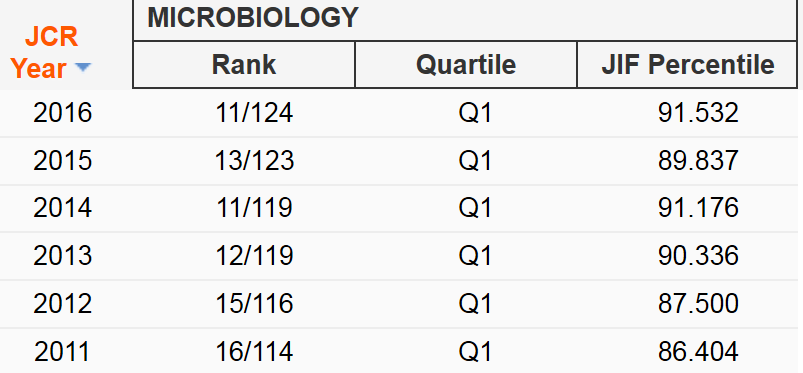
Task: Click the 2013 year cell
Action: (x=62, y=256)
